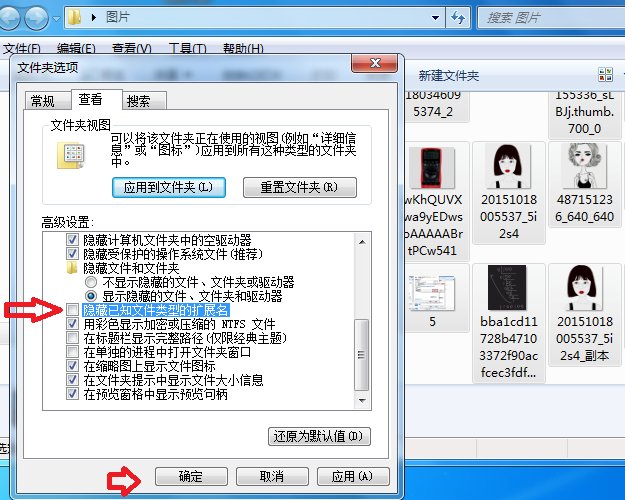Viewport: 625px width, 500px height.
Task: Click file name 180346095374_2
Action: coord(433,104)
